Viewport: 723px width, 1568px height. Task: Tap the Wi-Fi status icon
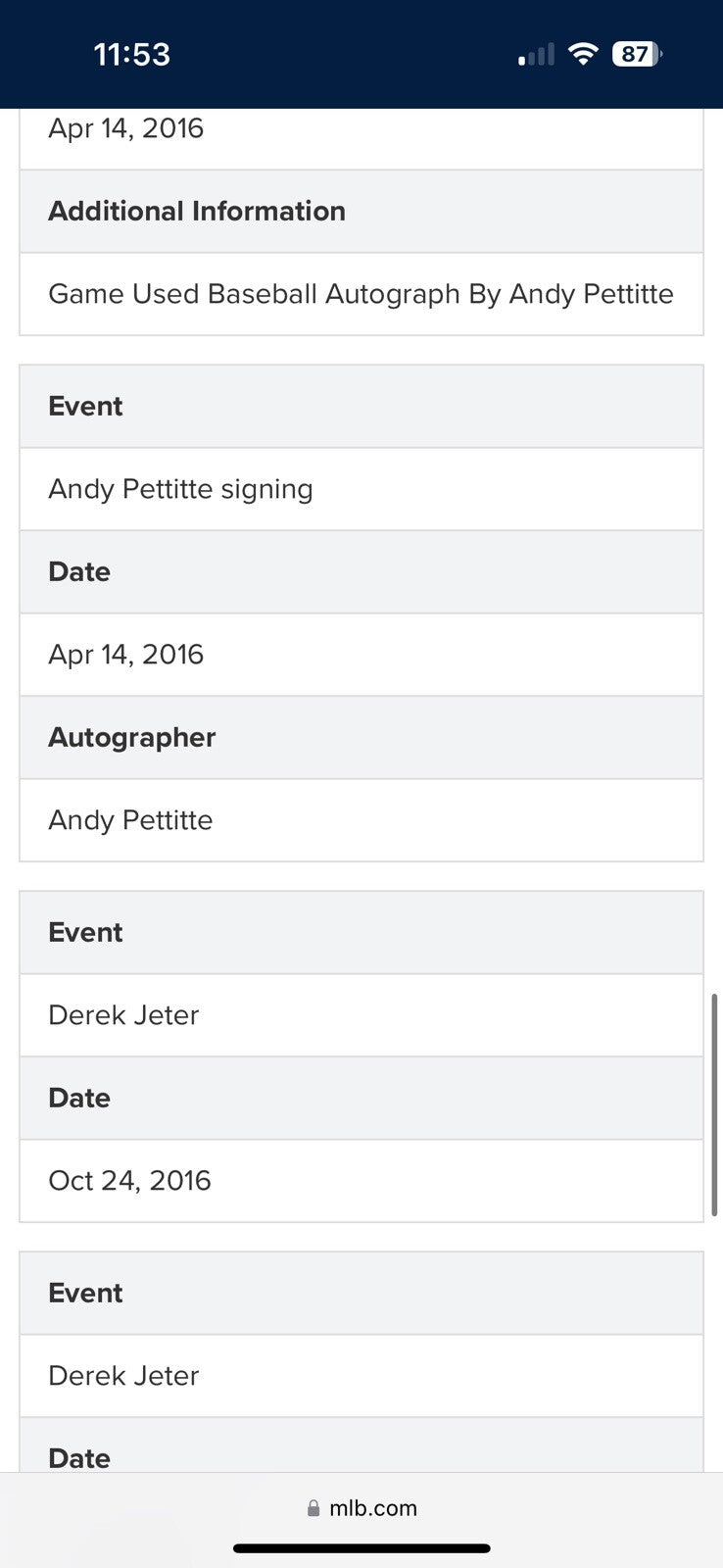coord(583,54)
